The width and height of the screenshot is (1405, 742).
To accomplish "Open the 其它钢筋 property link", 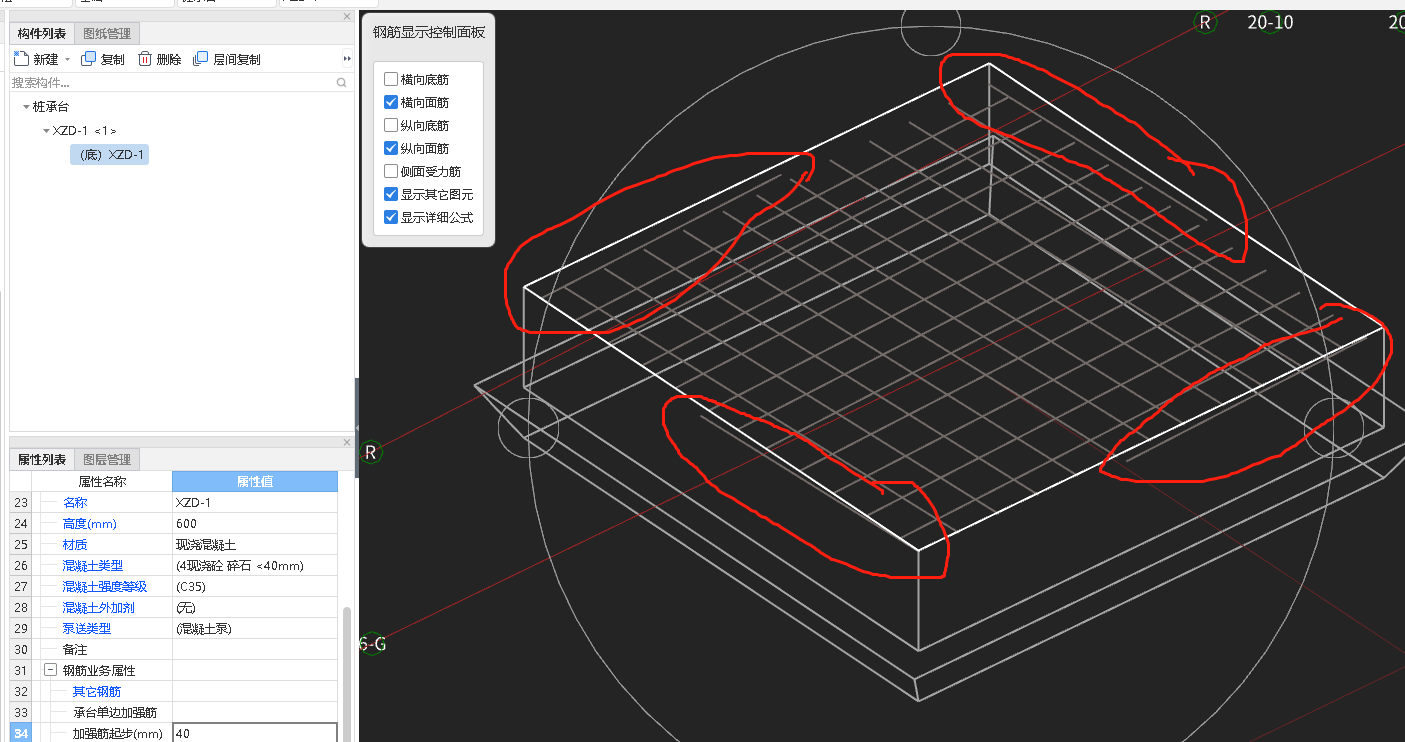I will coord(96,691).
